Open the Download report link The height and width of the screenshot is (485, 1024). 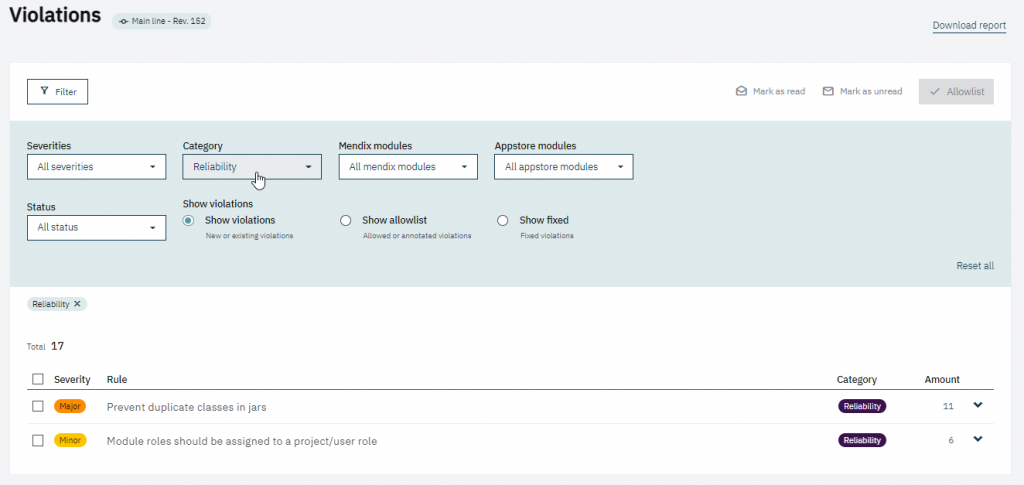tap(968, 26)
